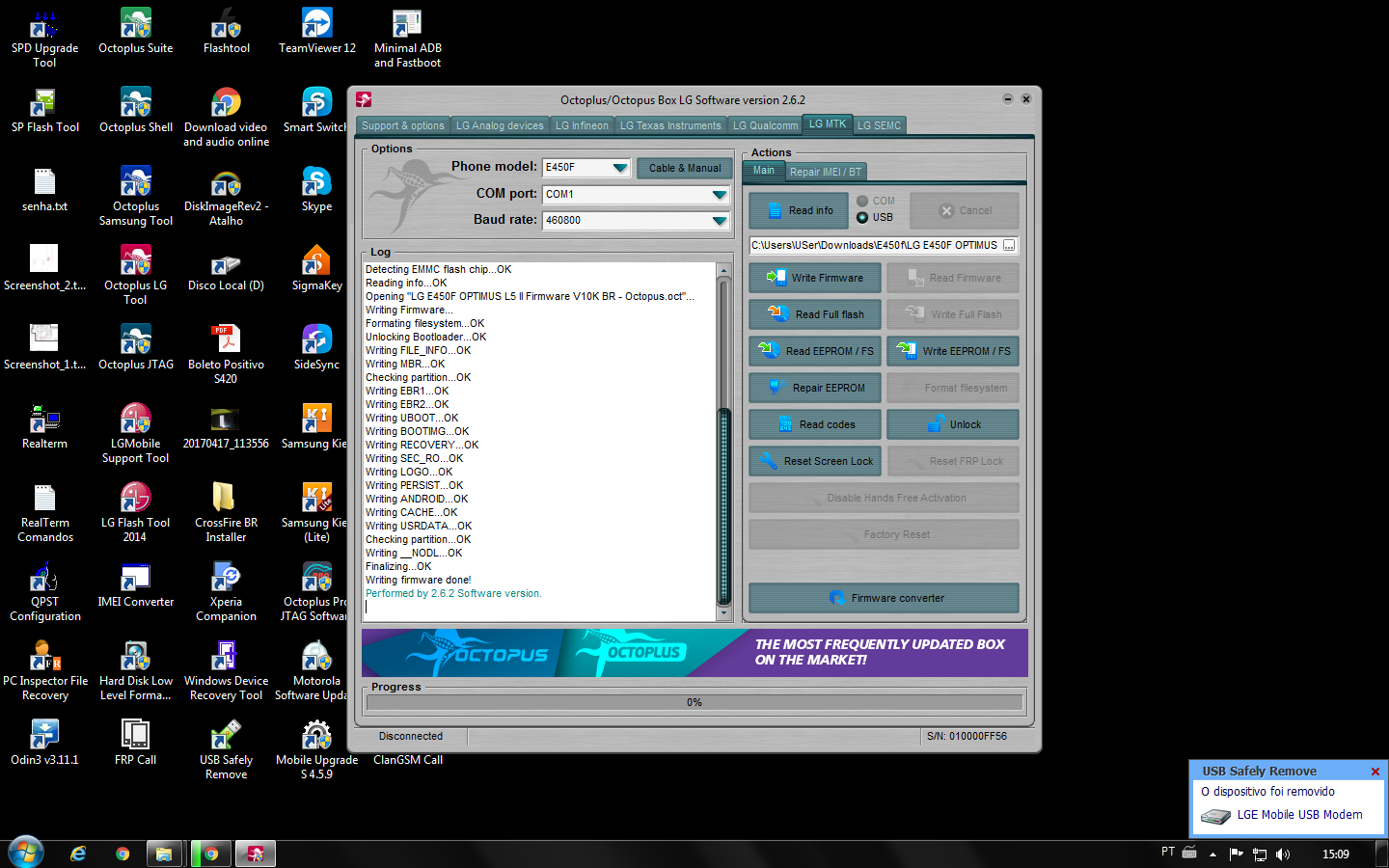Open LG Flash Tool 2014 icon

136,513
